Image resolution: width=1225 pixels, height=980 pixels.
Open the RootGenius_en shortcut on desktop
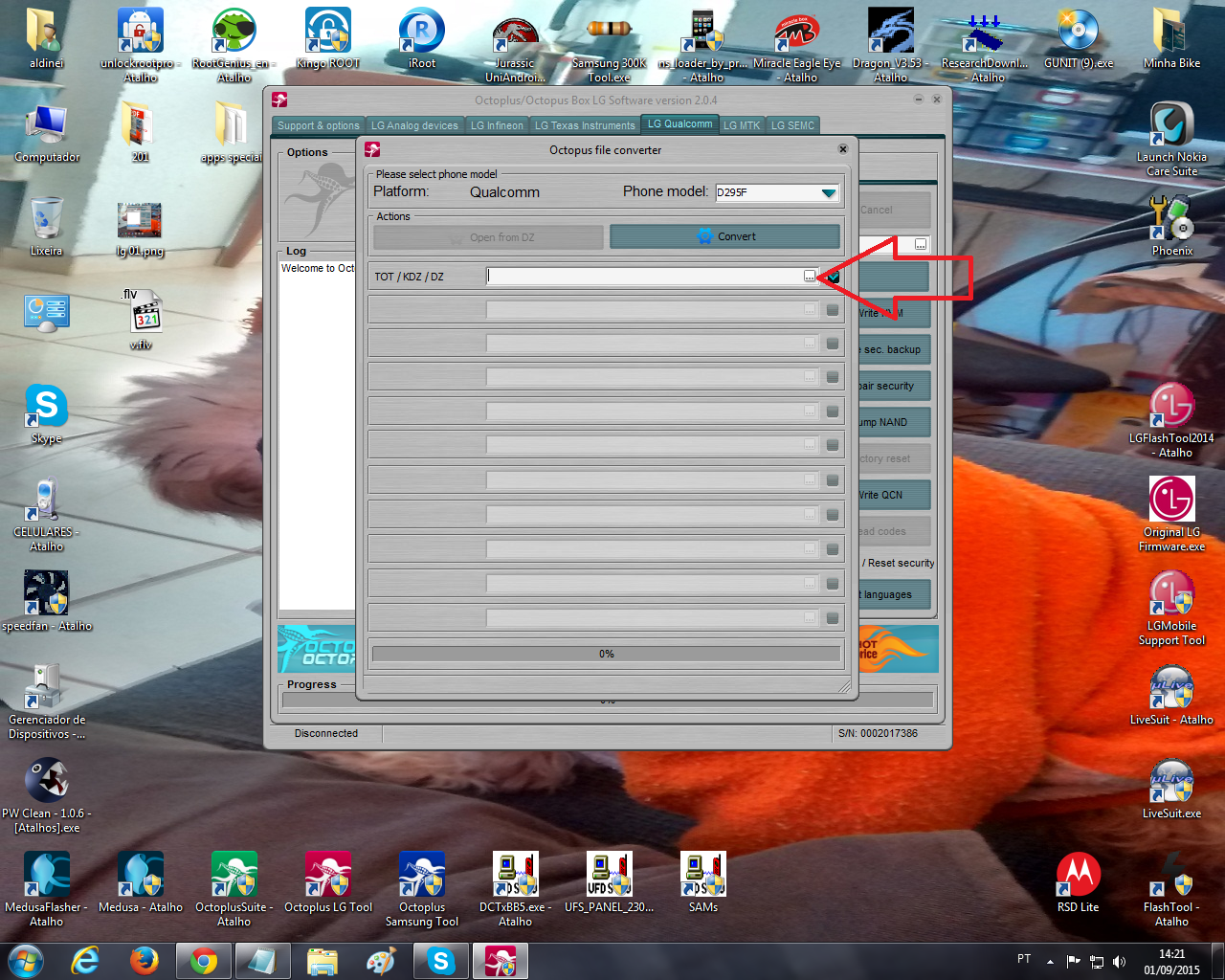[x=234, y=43]
